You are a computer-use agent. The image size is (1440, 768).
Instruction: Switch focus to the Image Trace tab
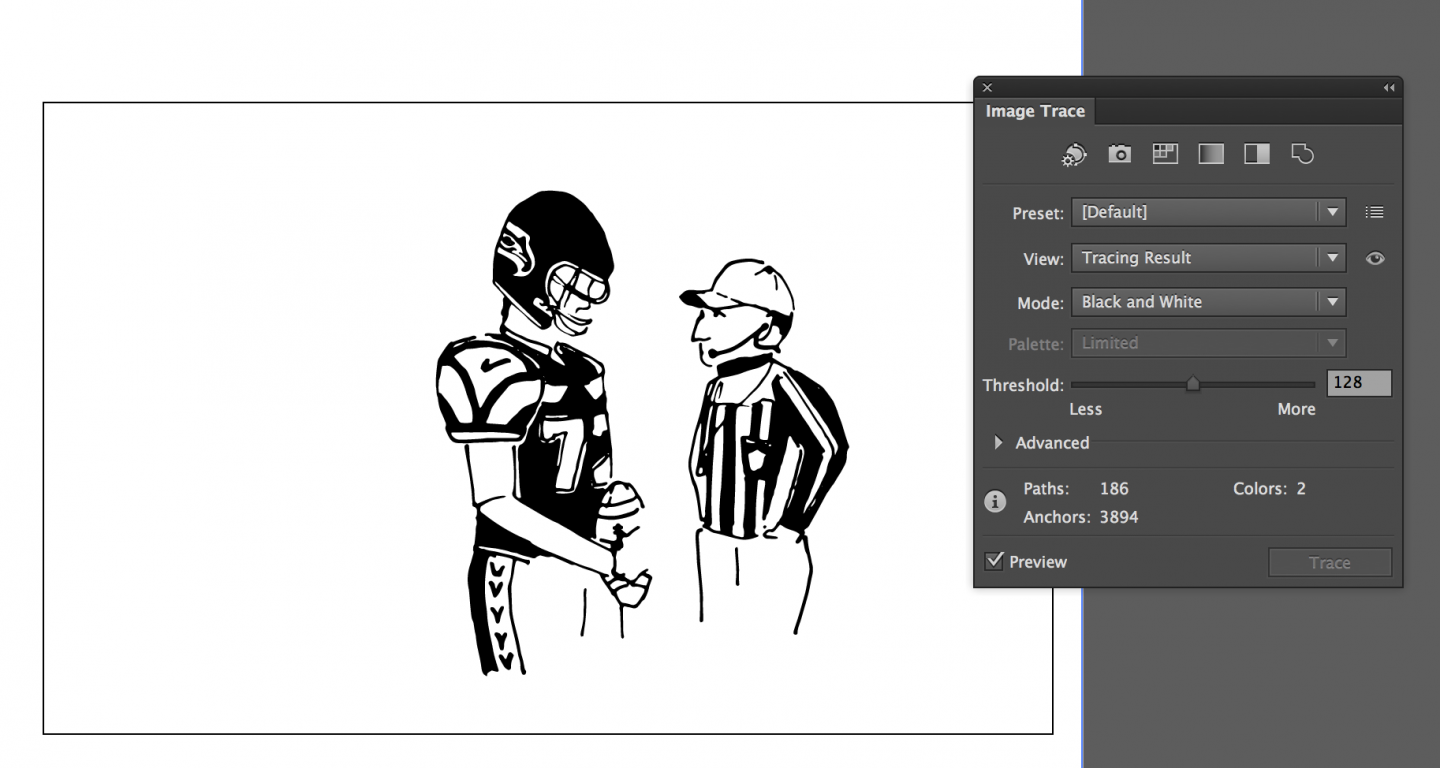click(x=1035, y=111)
